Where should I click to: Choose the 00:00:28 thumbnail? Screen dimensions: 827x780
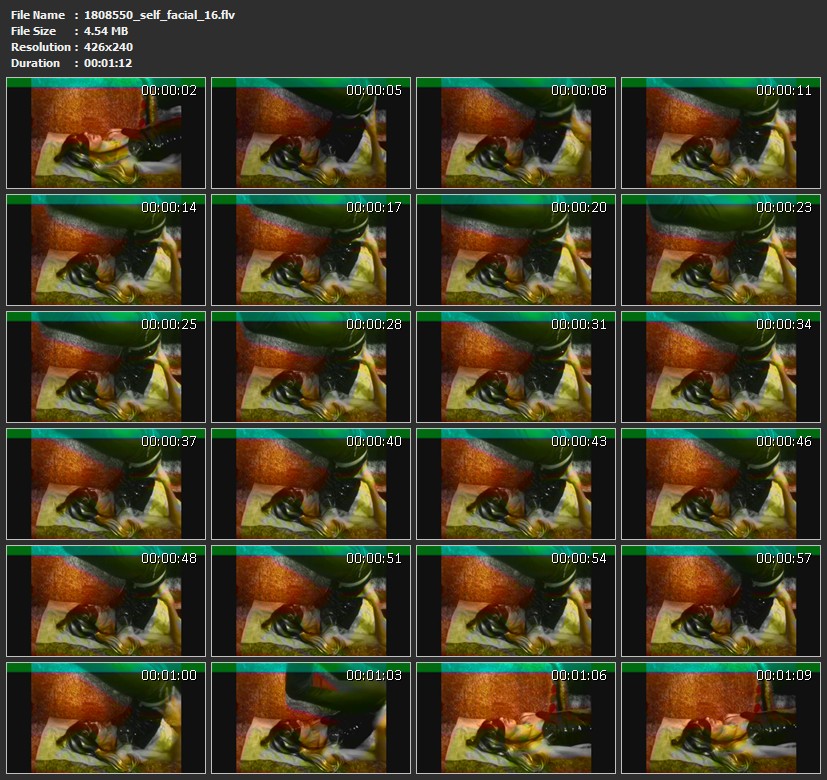click(x=311, y=367)
